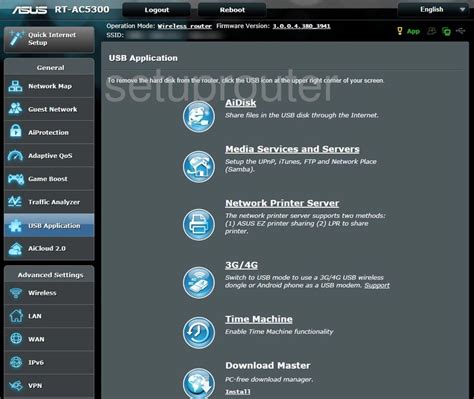The height and width of the screenshot is (399, 474).
Task: Click the Quick Internet Setup wand icon
Action: tap(16, 38)
